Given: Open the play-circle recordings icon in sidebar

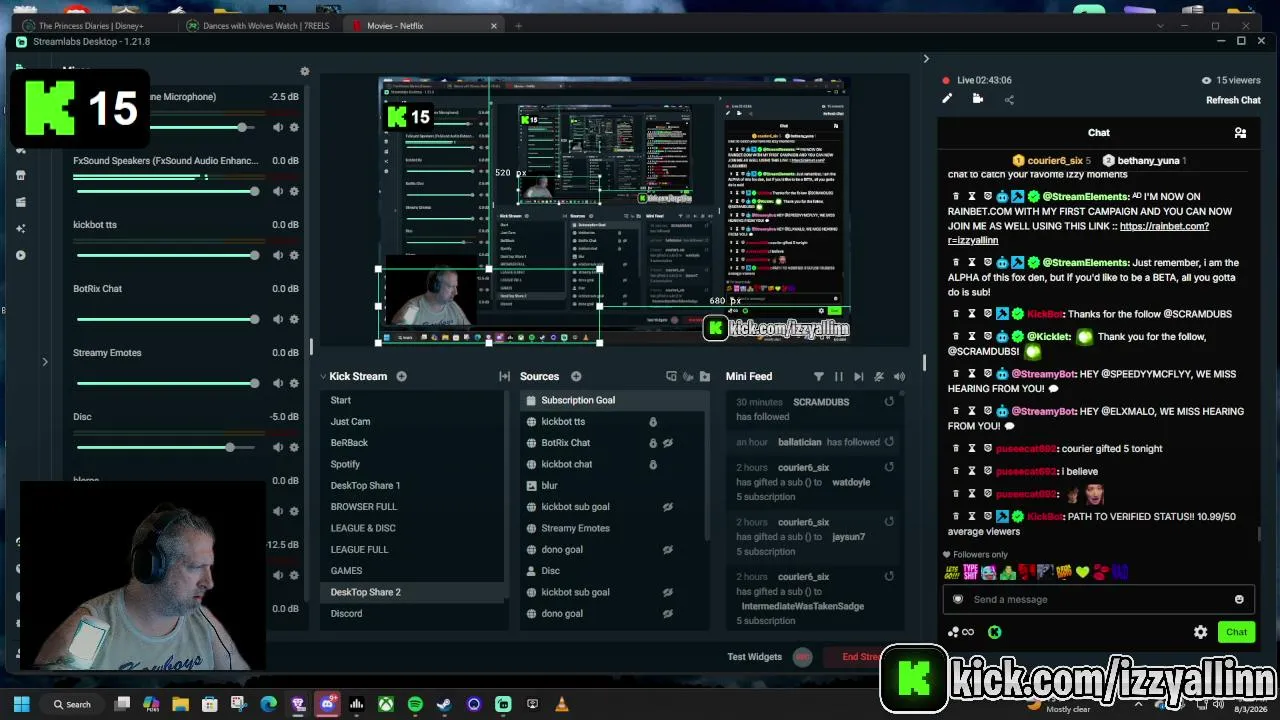Looking at the screenshot, I should (21, 255).
